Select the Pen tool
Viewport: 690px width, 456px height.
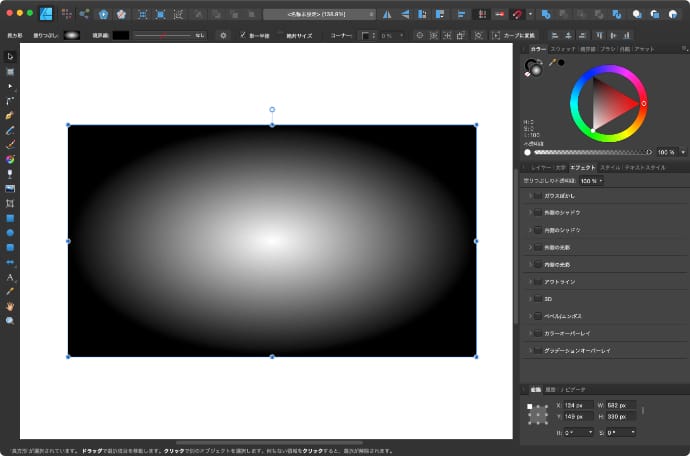point(10,115)
